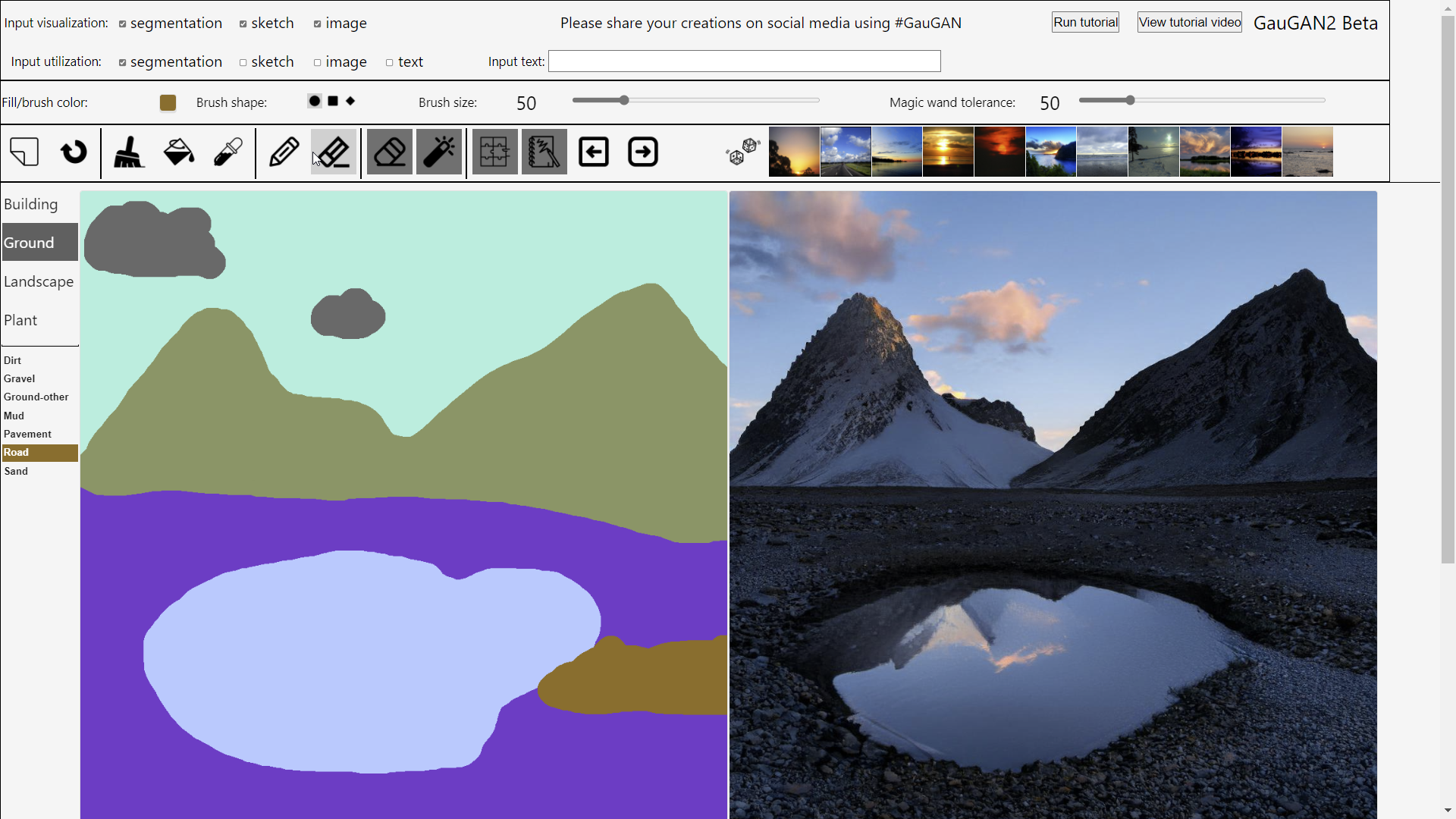The height and width of the screenshot is (819, 1456).
Task: Enable image under Input utilization
Action: pos(318,62)
